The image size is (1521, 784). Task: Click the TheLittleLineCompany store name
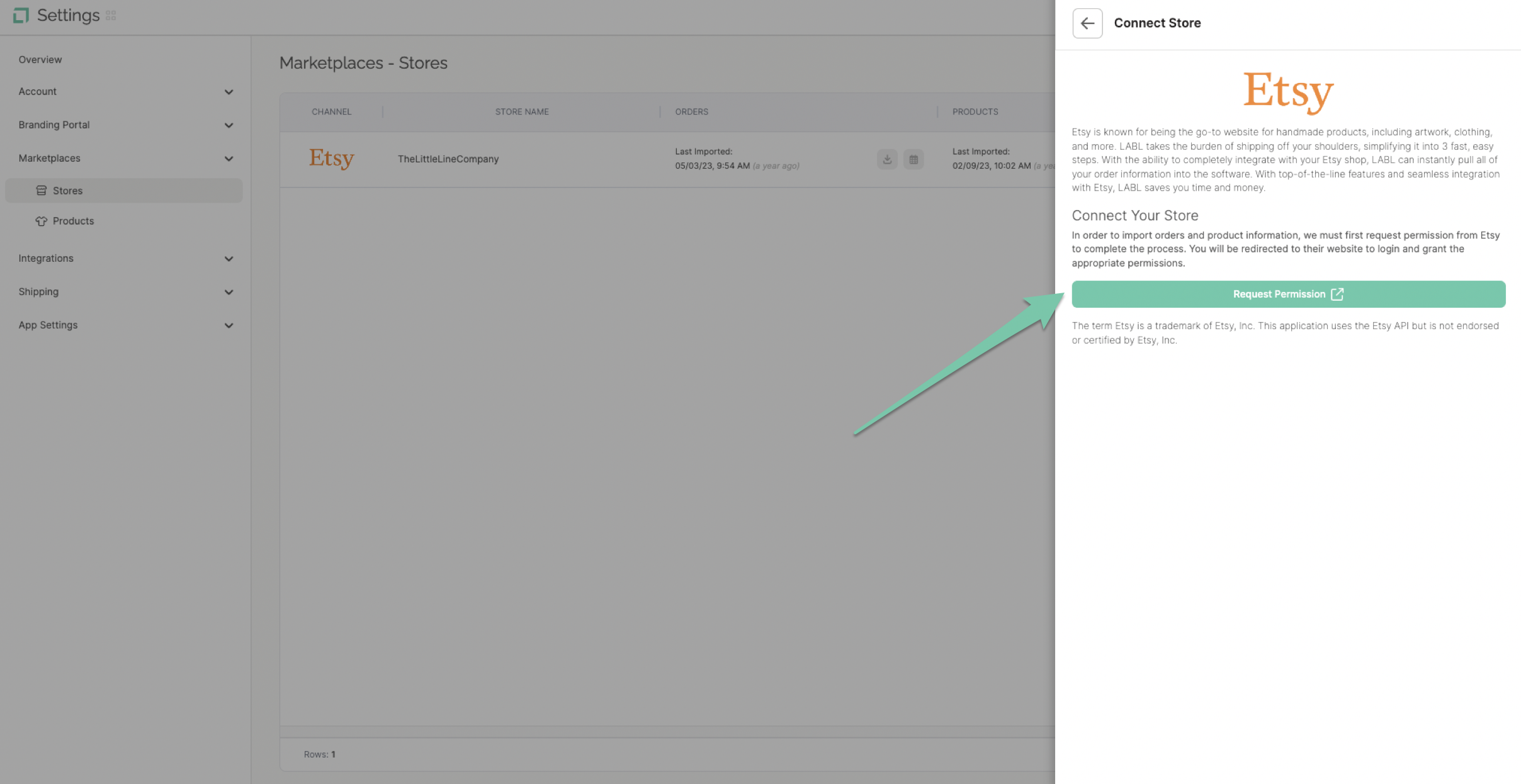tap(448, 159)
